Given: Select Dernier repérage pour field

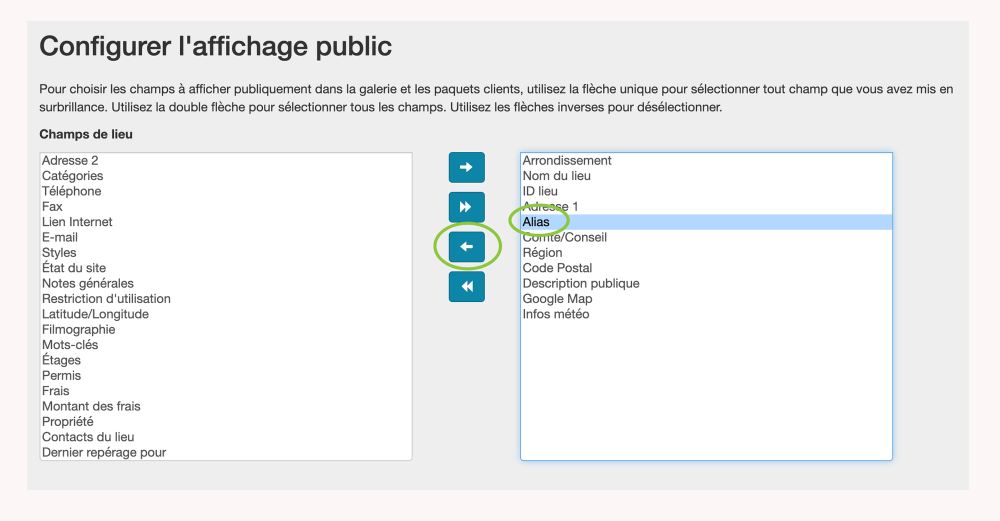Looking at the screenshot, I should tap(104, 452).
